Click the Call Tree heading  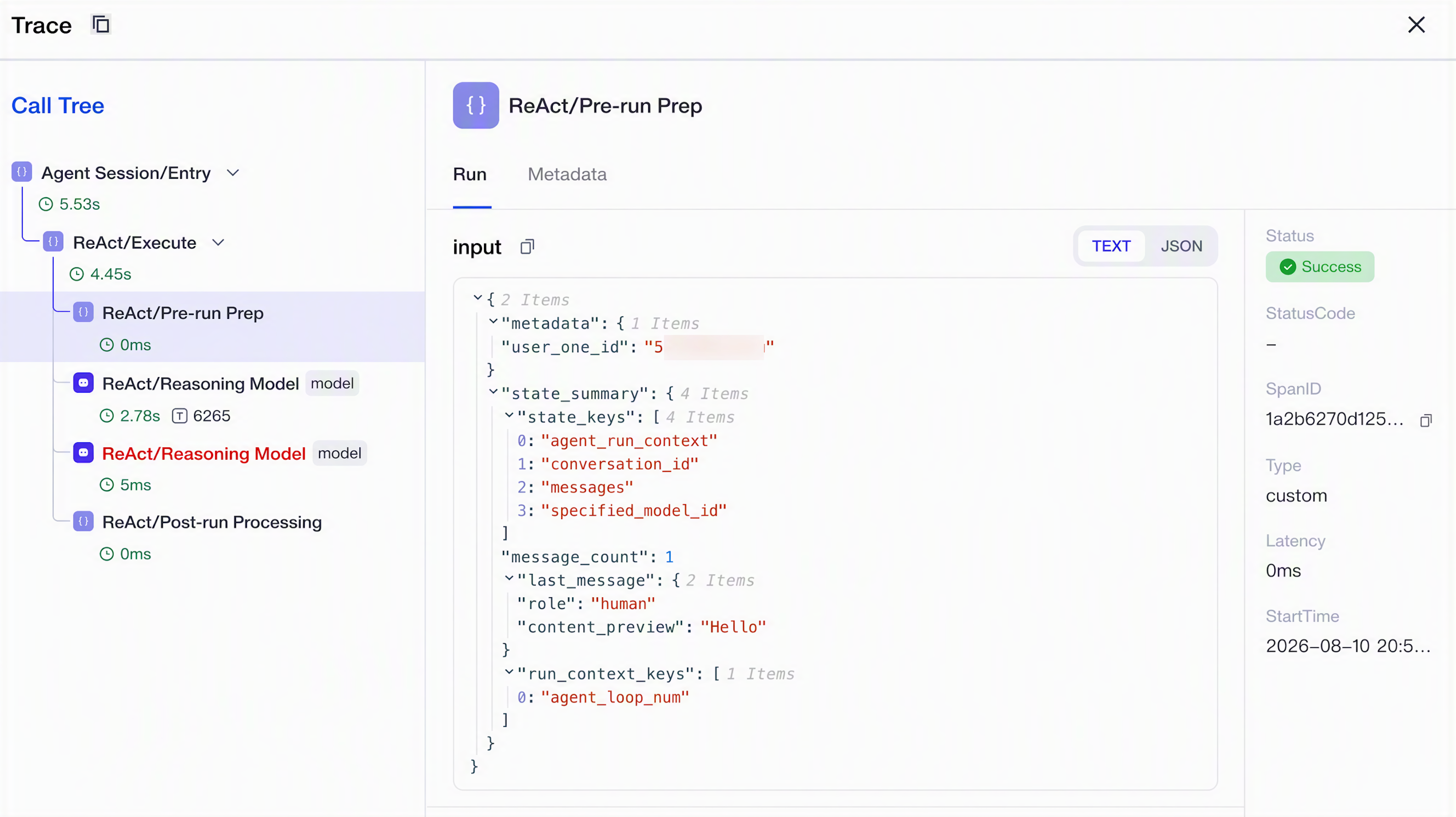coord(58,106)
